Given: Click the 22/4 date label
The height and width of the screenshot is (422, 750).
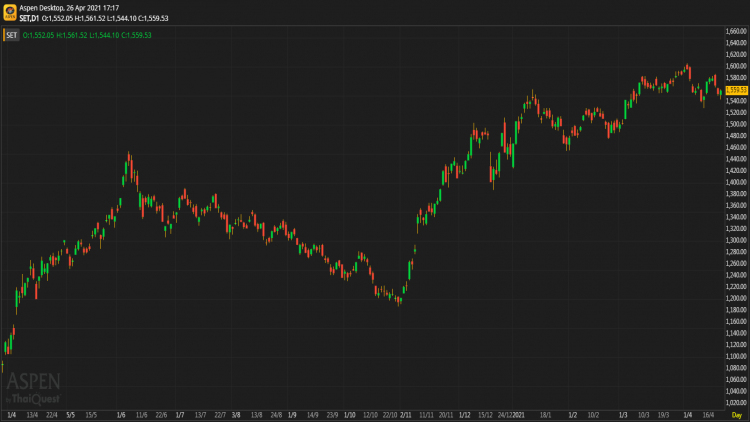Looking at the screenshot, I should pyautogui.click(x=52, y=415).
